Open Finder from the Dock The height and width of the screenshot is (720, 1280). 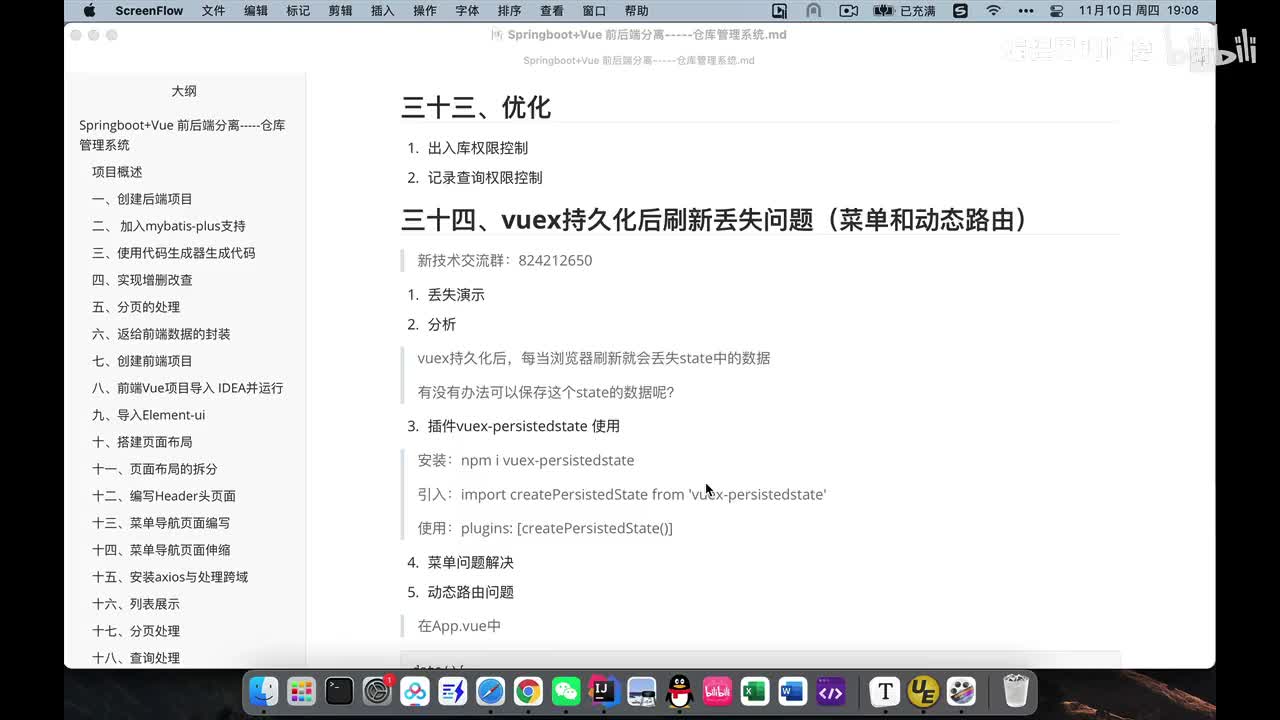point(263,691)
